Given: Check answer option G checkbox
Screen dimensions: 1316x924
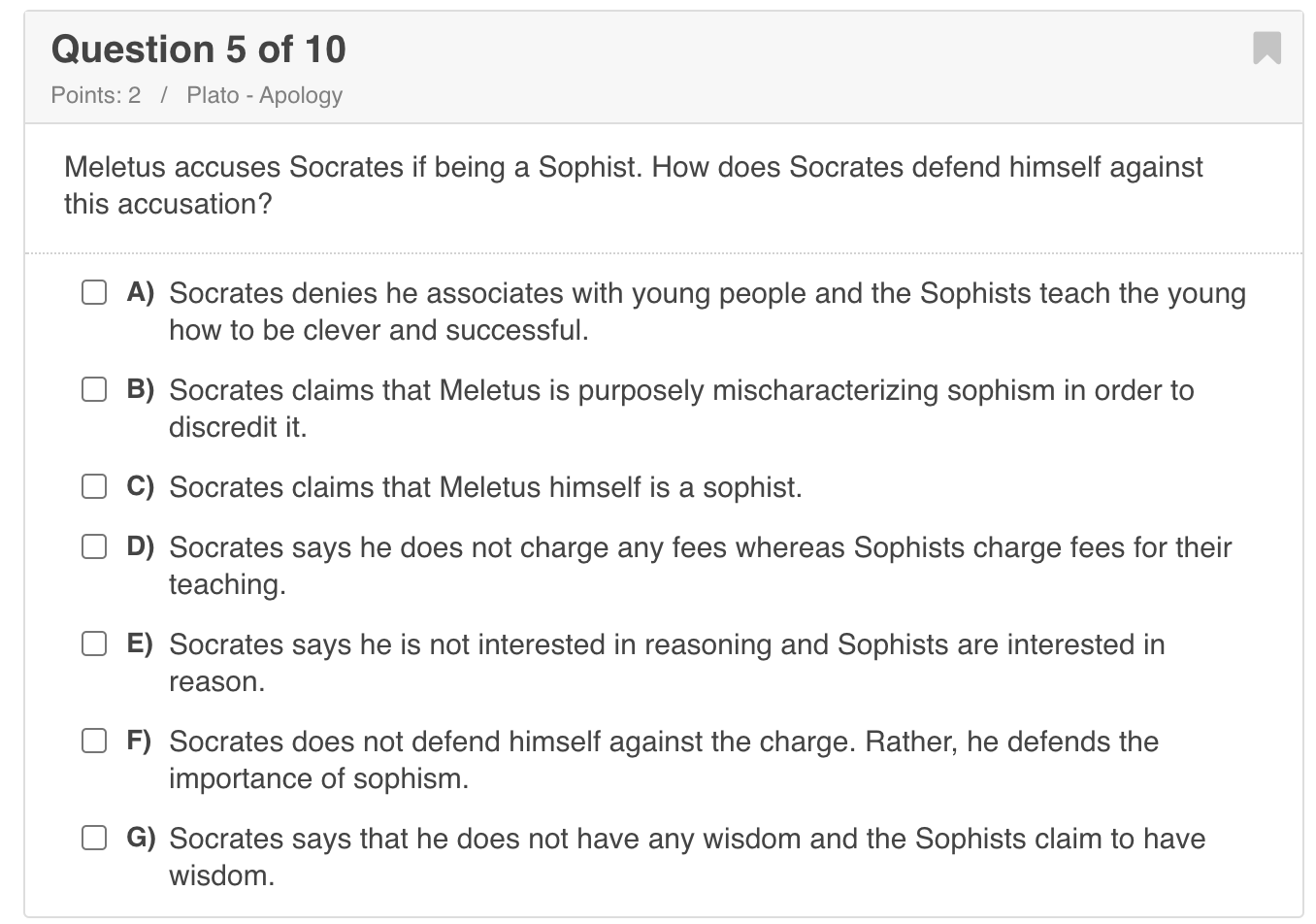Looking at the screenshot, I should click(x=93, y=837).
